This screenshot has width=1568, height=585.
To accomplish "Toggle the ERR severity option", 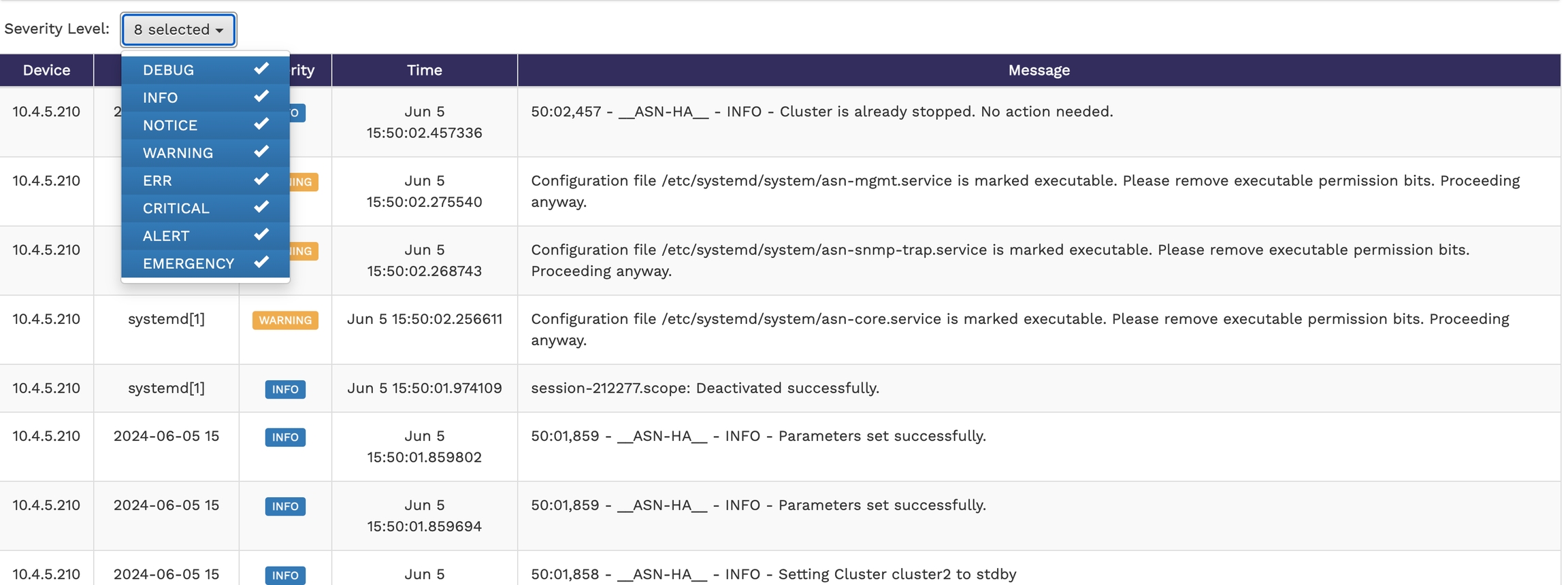I will coord(204,181).
